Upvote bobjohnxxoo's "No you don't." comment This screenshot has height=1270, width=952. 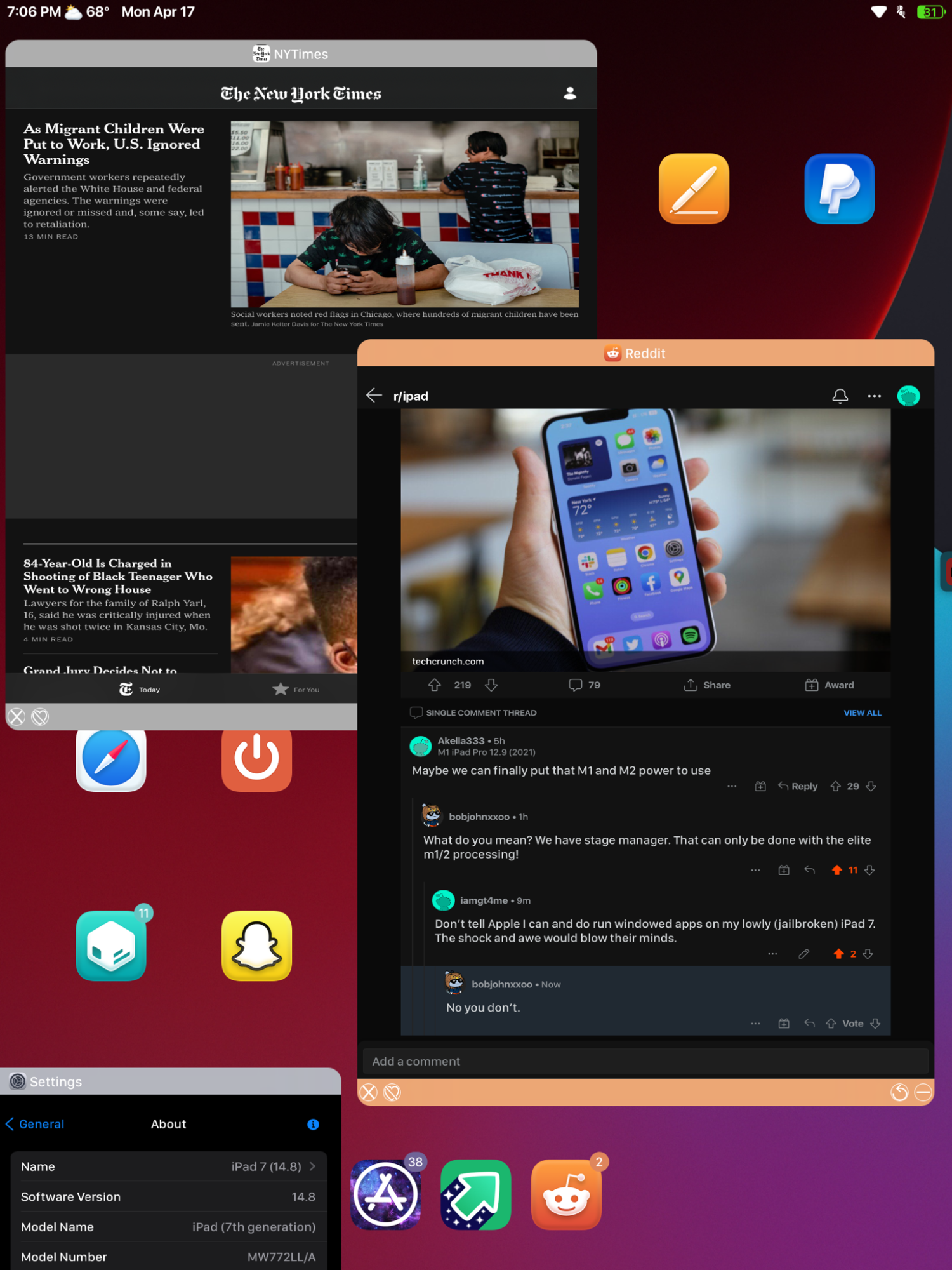pos(831,1023)
